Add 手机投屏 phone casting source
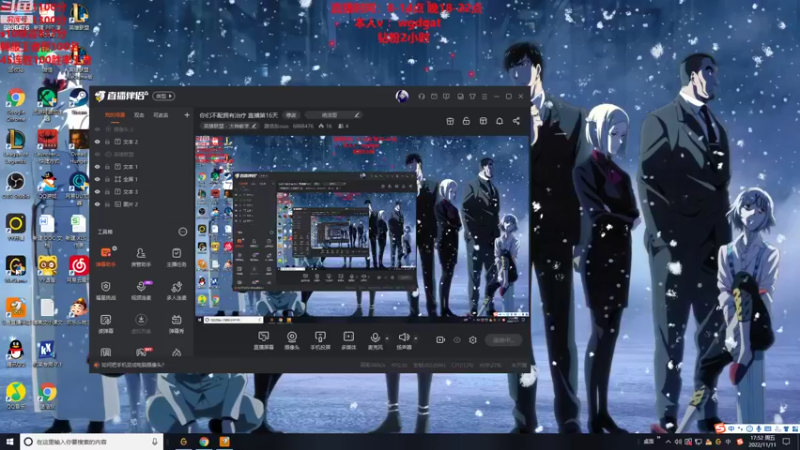Image resolution: width=800 pixels, height=450 pixels. tap(320, 340)
